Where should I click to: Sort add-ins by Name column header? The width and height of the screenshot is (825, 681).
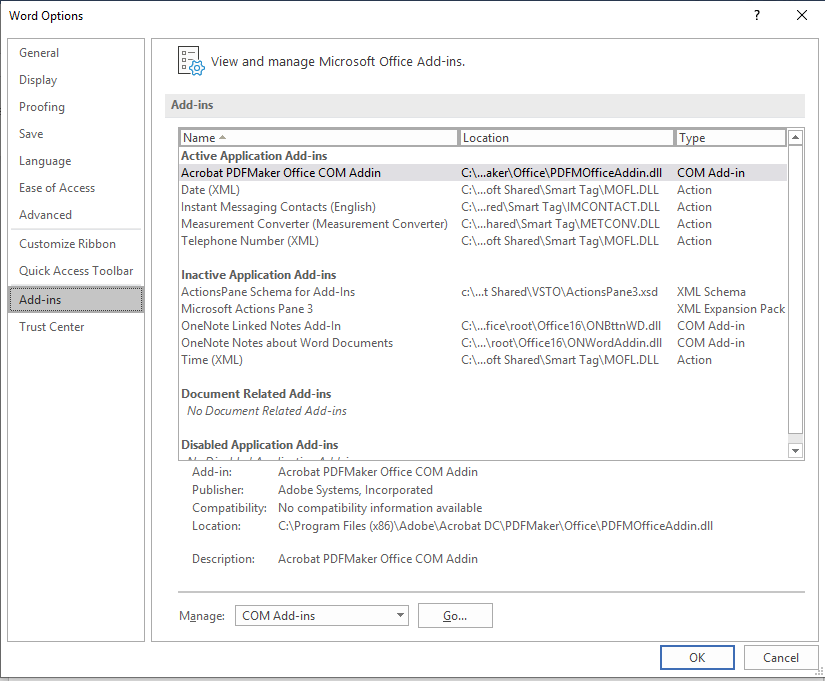318,138
